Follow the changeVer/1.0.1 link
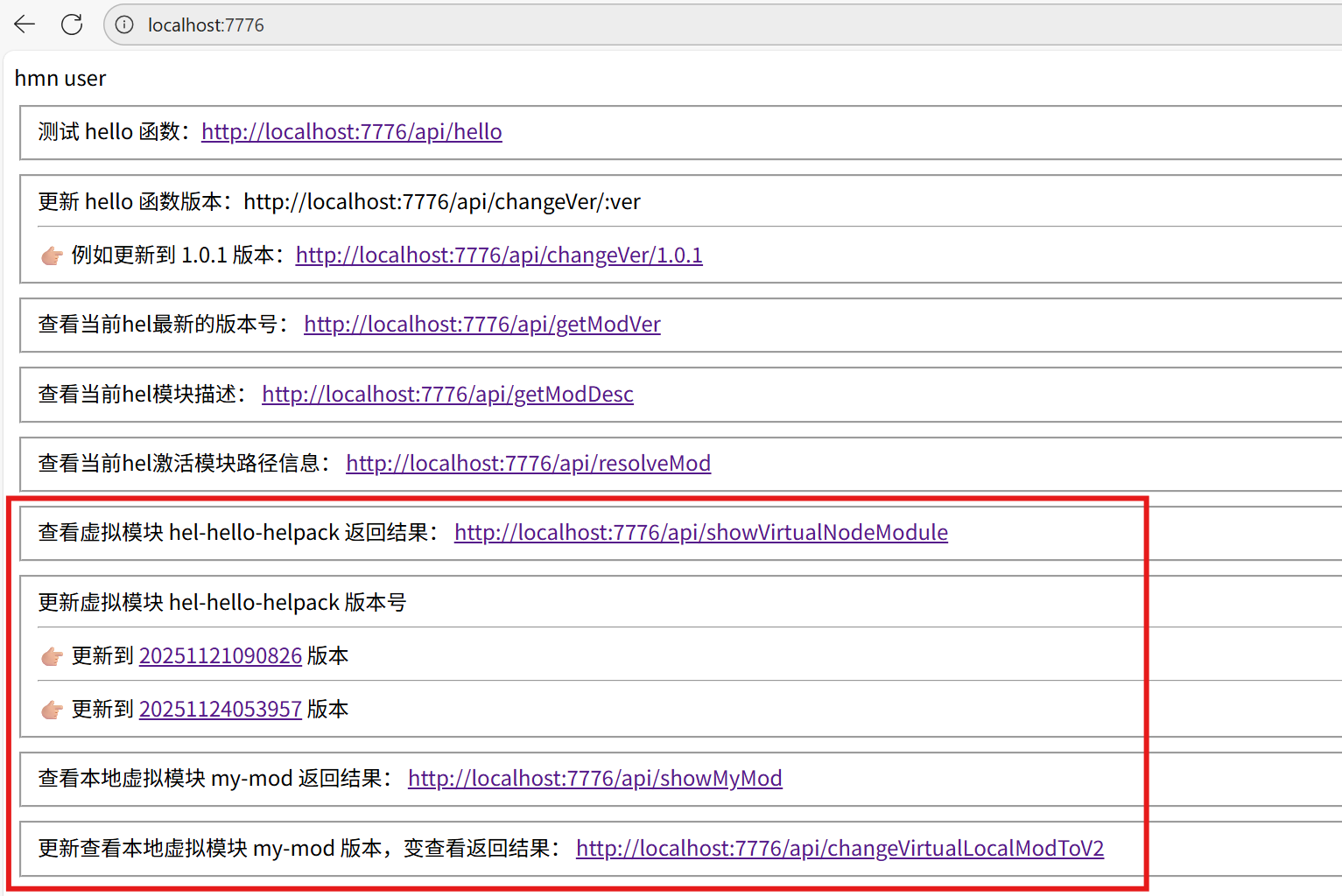Screen dimensions: 1342x896 498,255
